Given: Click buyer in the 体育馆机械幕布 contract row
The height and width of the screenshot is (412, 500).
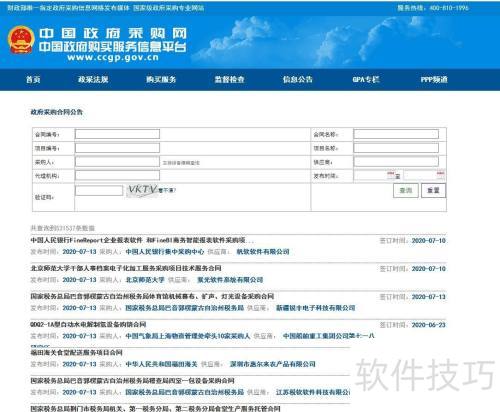Looking at the screenshot, I should (185, 308).
